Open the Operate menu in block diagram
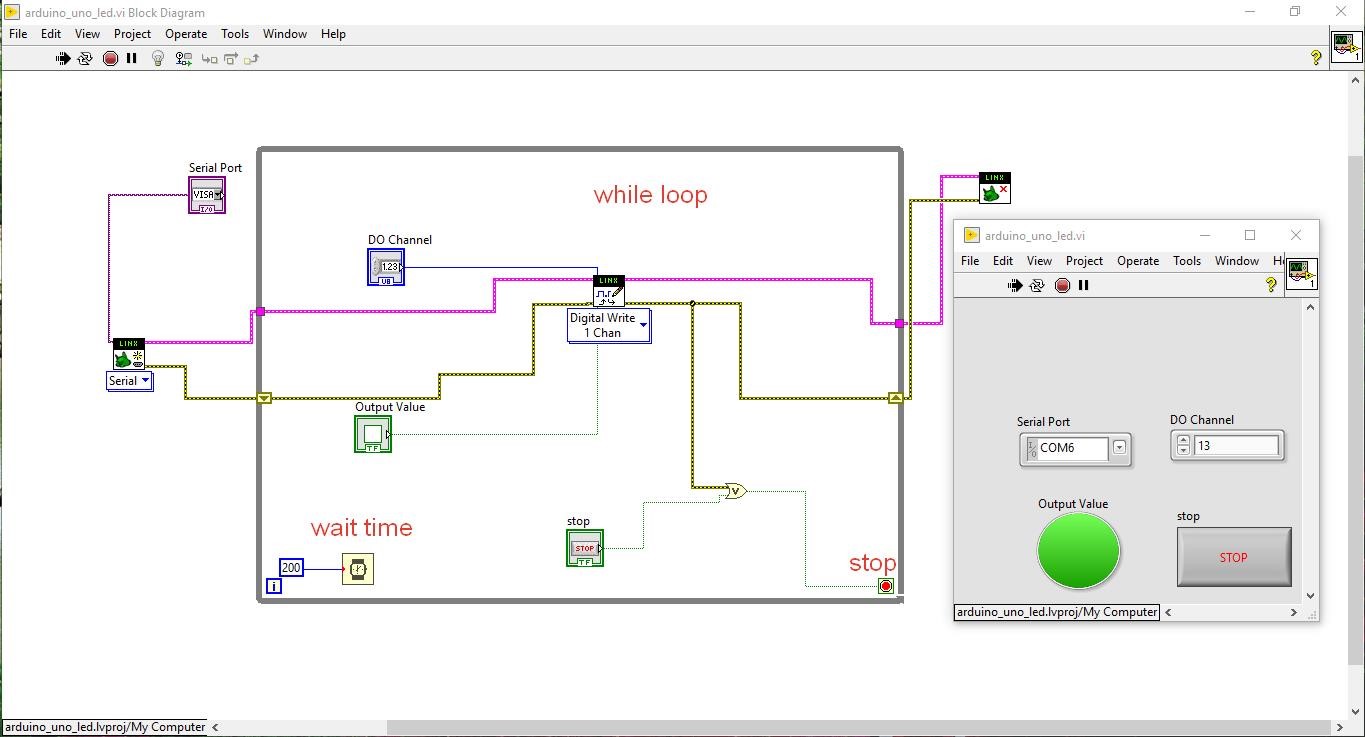The height and width of the screenshot is (737, 1365). pyautogui.click(x=186, y=34)
